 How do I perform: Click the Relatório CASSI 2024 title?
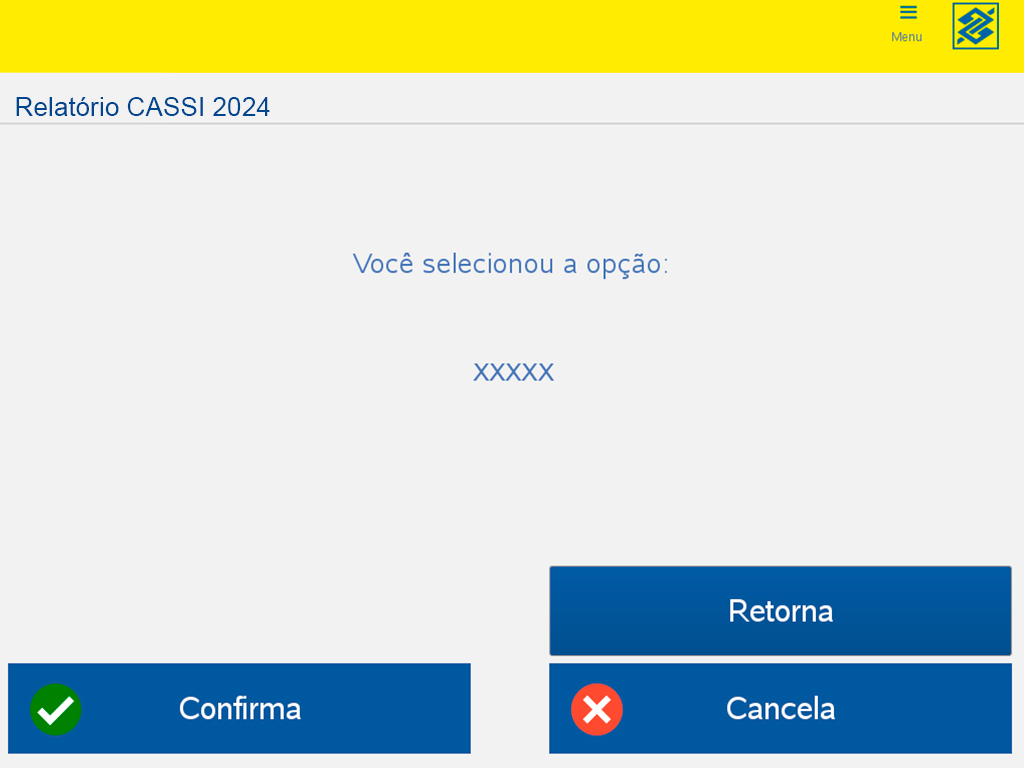[142, 107]
